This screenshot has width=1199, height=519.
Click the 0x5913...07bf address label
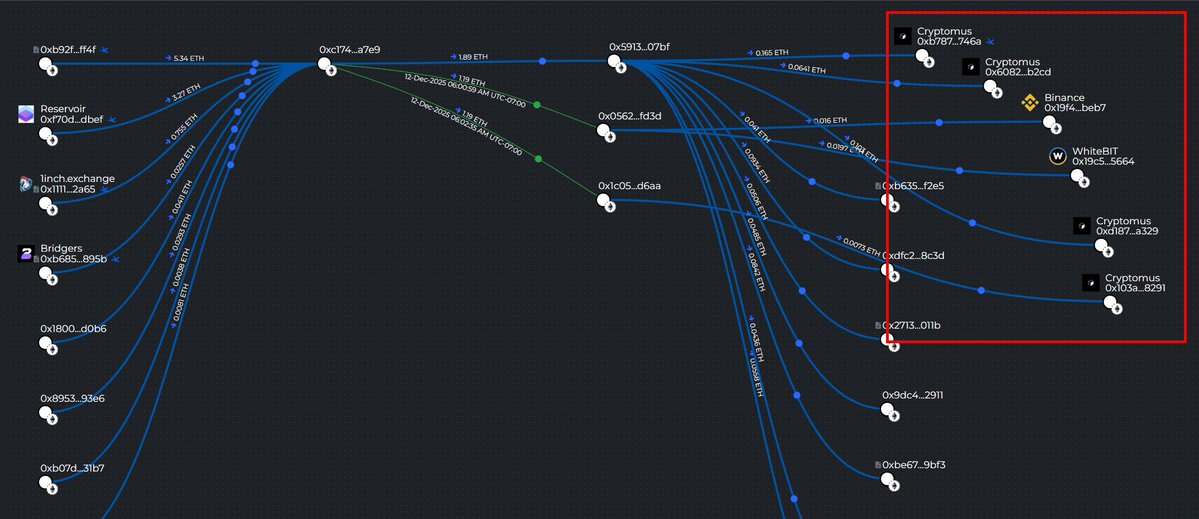click(639, 47)
